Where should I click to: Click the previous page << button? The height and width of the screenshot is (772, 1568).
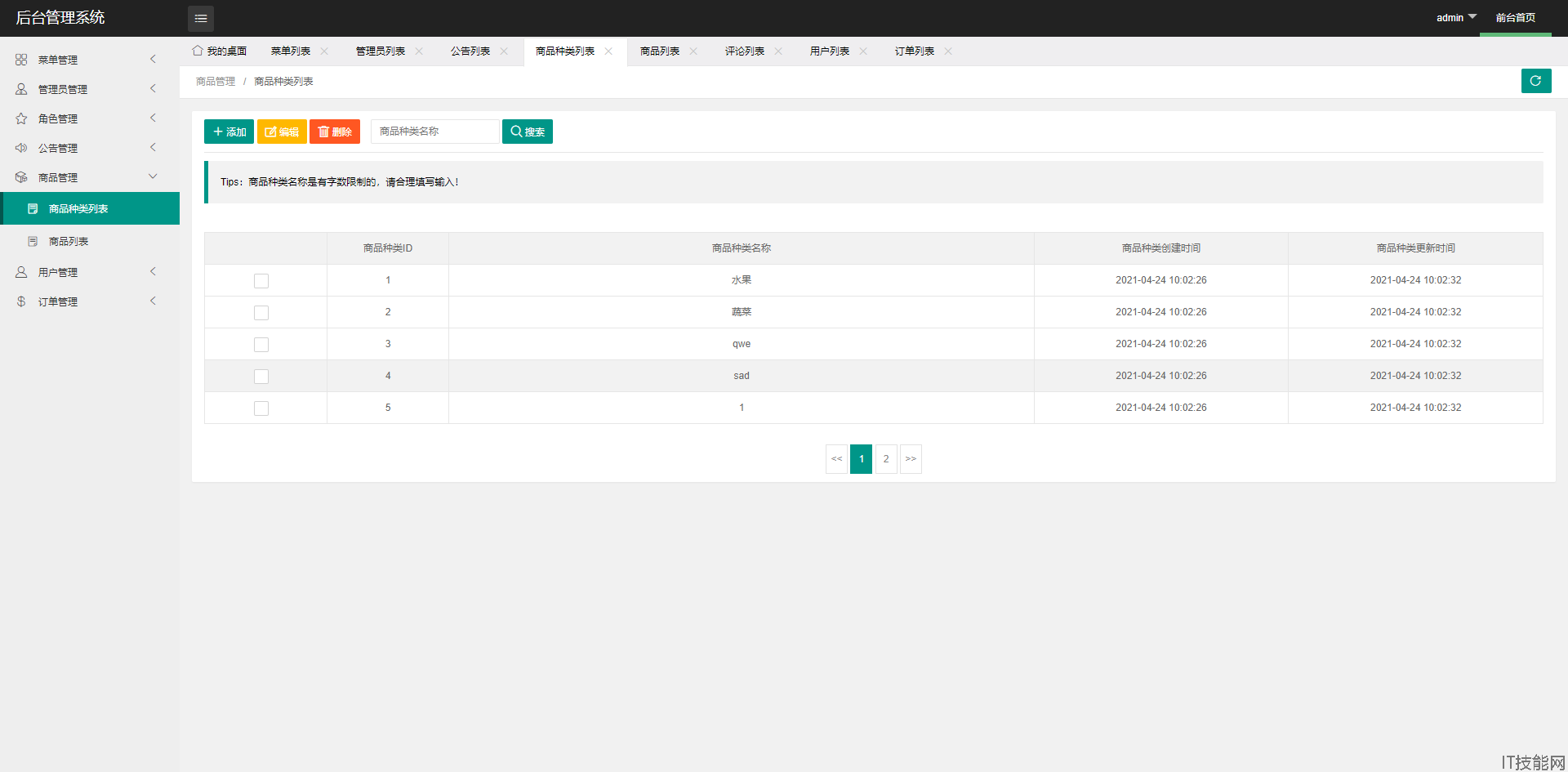(x=836, y=459)
